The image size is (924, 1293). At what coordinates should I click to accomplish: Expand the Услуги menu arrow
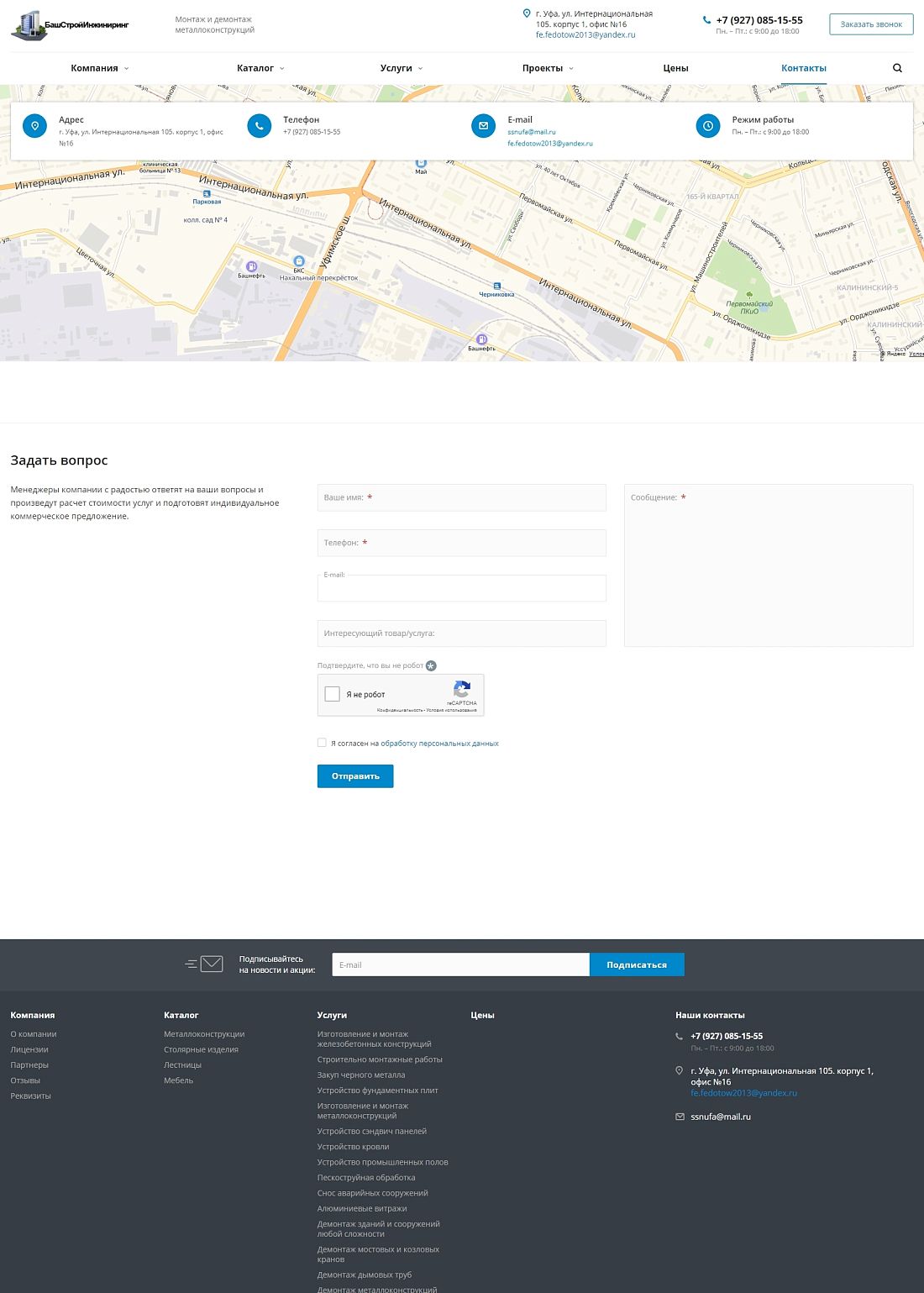[x=421, y=69]
